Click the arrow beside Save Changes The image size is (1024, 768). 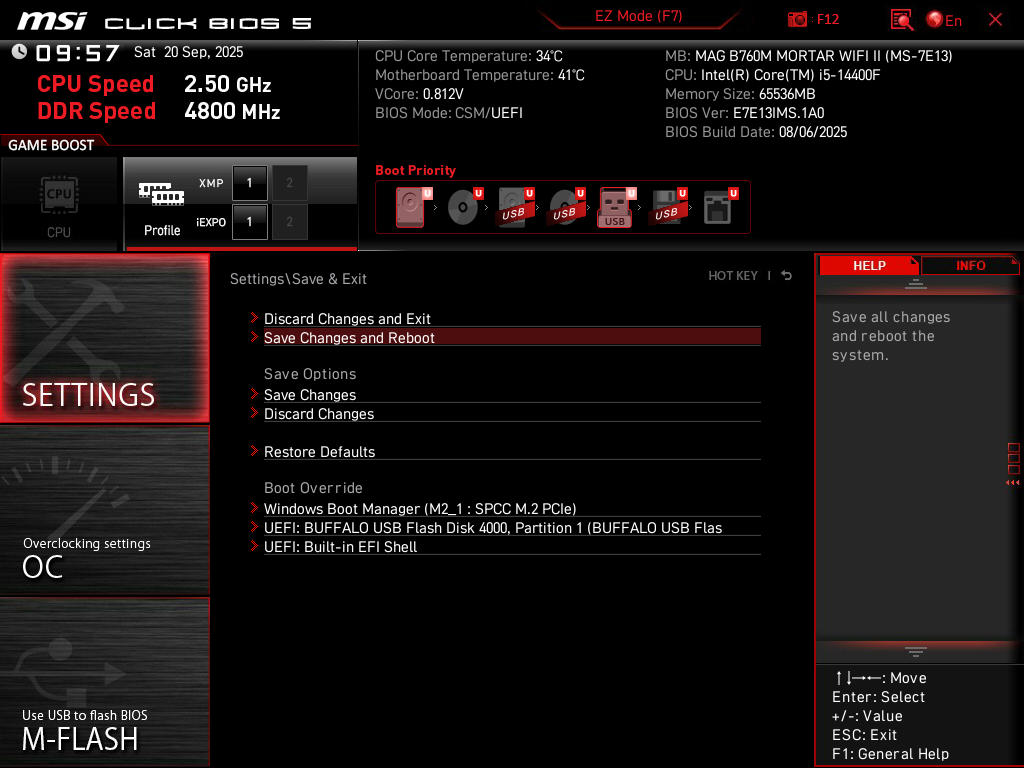[254, 394]
